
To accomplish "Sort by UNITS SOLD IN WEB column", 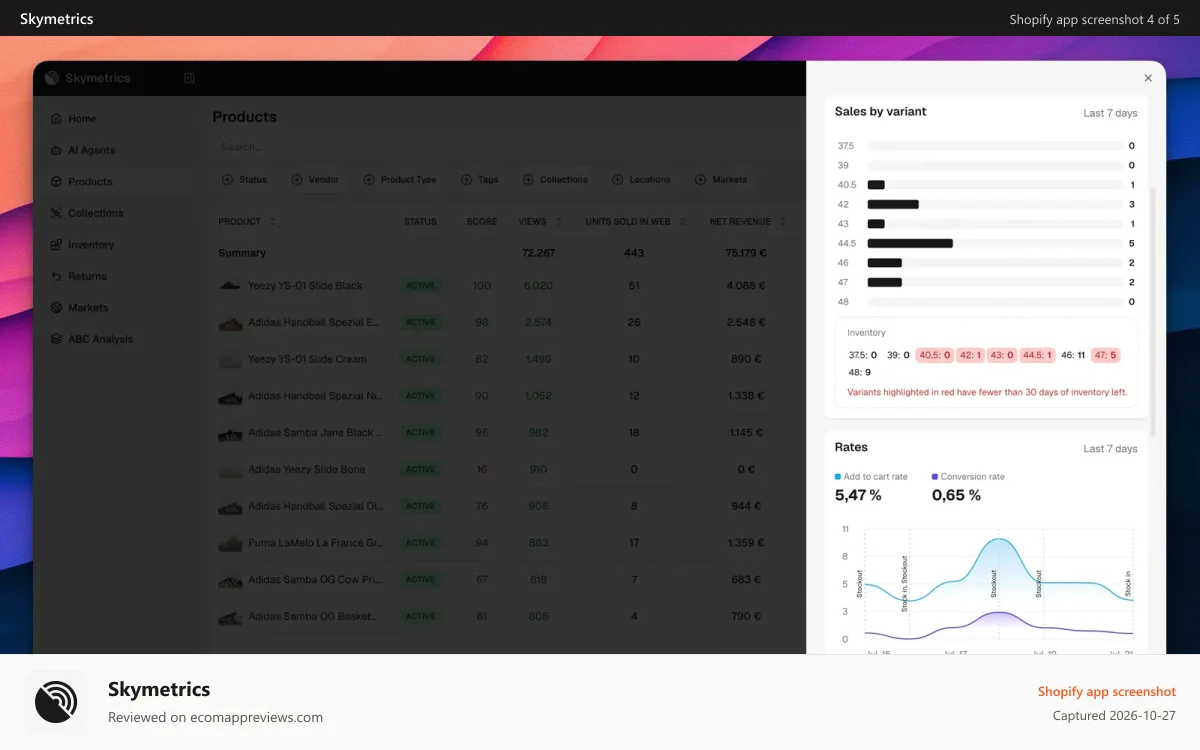I will point(634,222).
